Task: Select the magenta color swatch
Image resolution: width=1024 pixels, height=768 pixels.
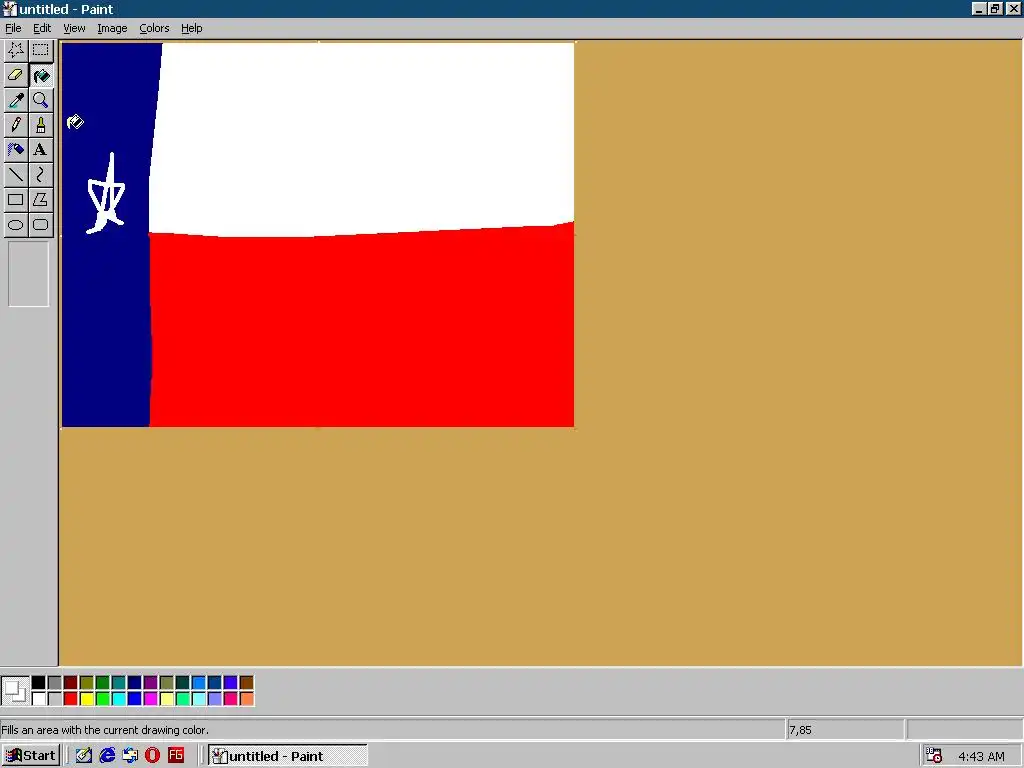Action: pyautogui.click(x=150, y=699)
